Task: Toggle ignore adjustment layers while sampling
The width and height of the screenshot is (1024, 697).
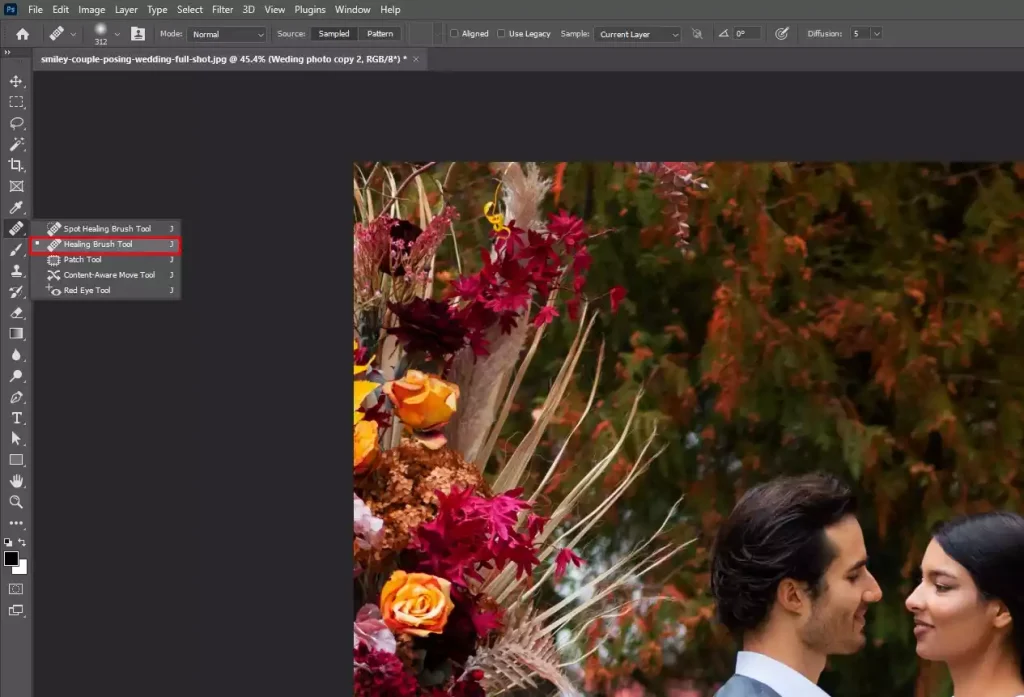Action: pyautogui.click(x=698, y=33)
